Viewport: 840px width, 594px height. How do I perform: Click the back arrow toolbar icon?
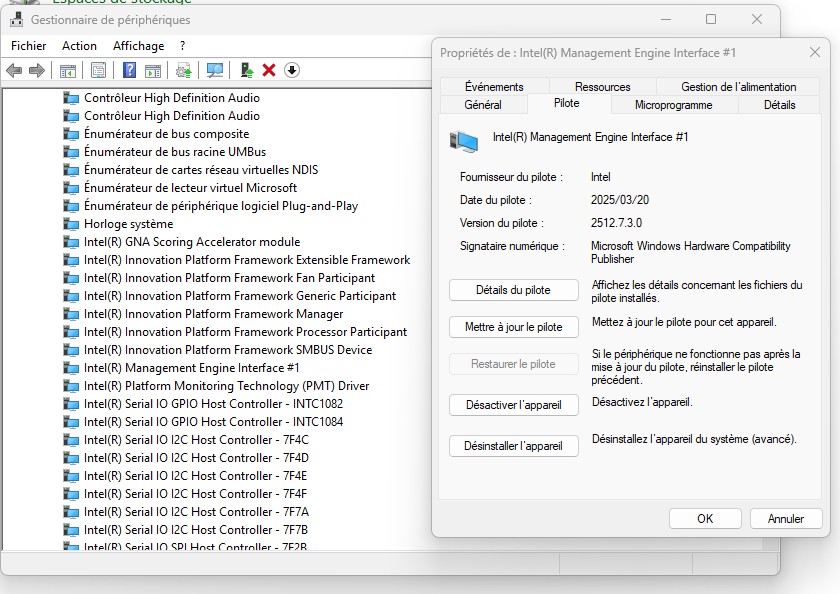[14, 70]
